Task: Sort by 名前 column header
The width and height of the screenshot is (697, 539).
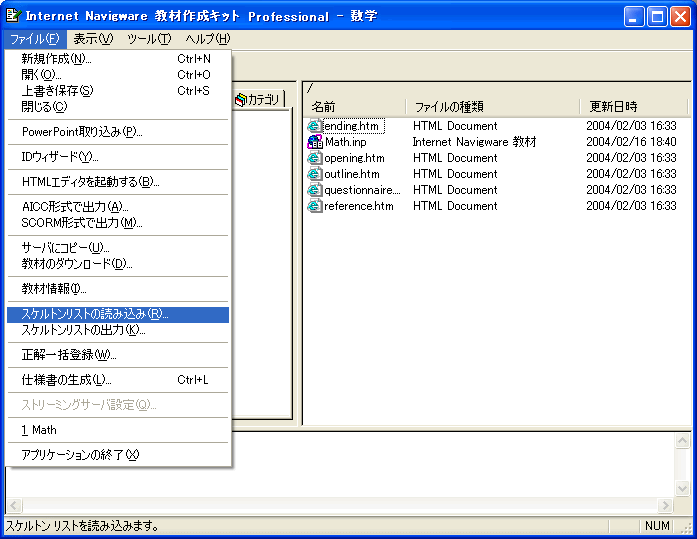Action: 354,107
